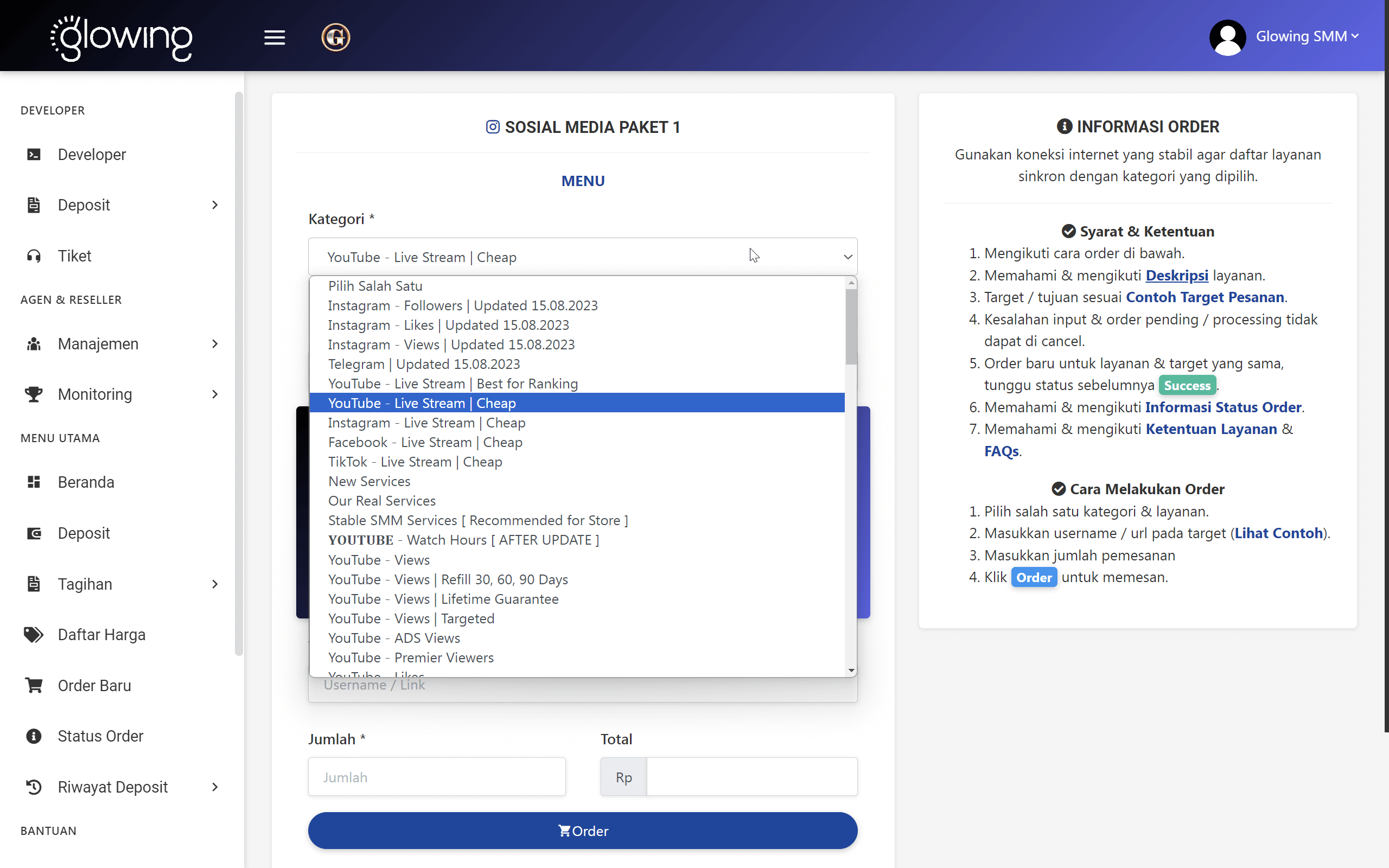The width and height of the screenshot is (1389, 868).
Task: Open the hamburger navigation menu
Action: (275, 37)
